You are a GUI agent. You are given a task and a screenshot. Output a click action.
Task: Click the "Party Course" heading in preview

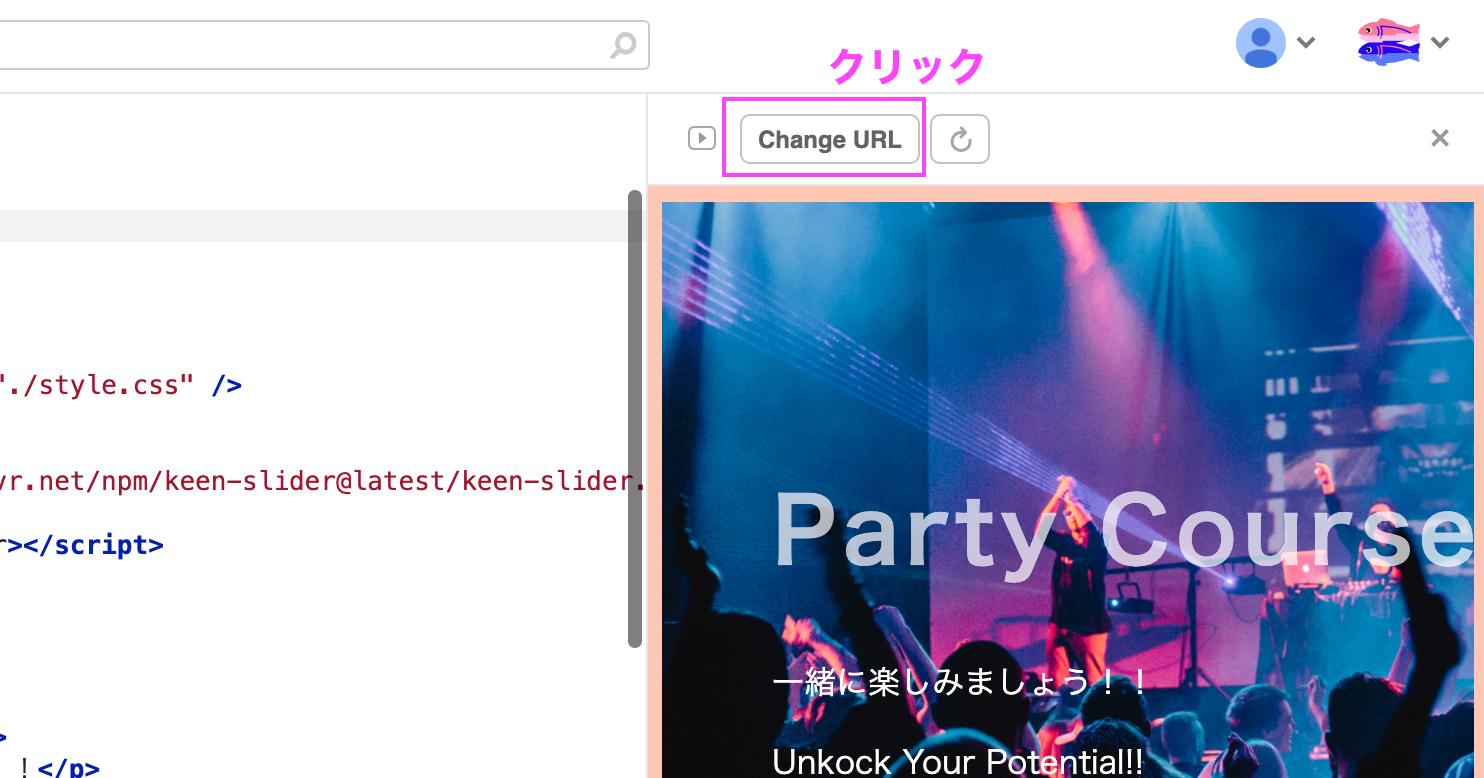(x=1120, y=532)
